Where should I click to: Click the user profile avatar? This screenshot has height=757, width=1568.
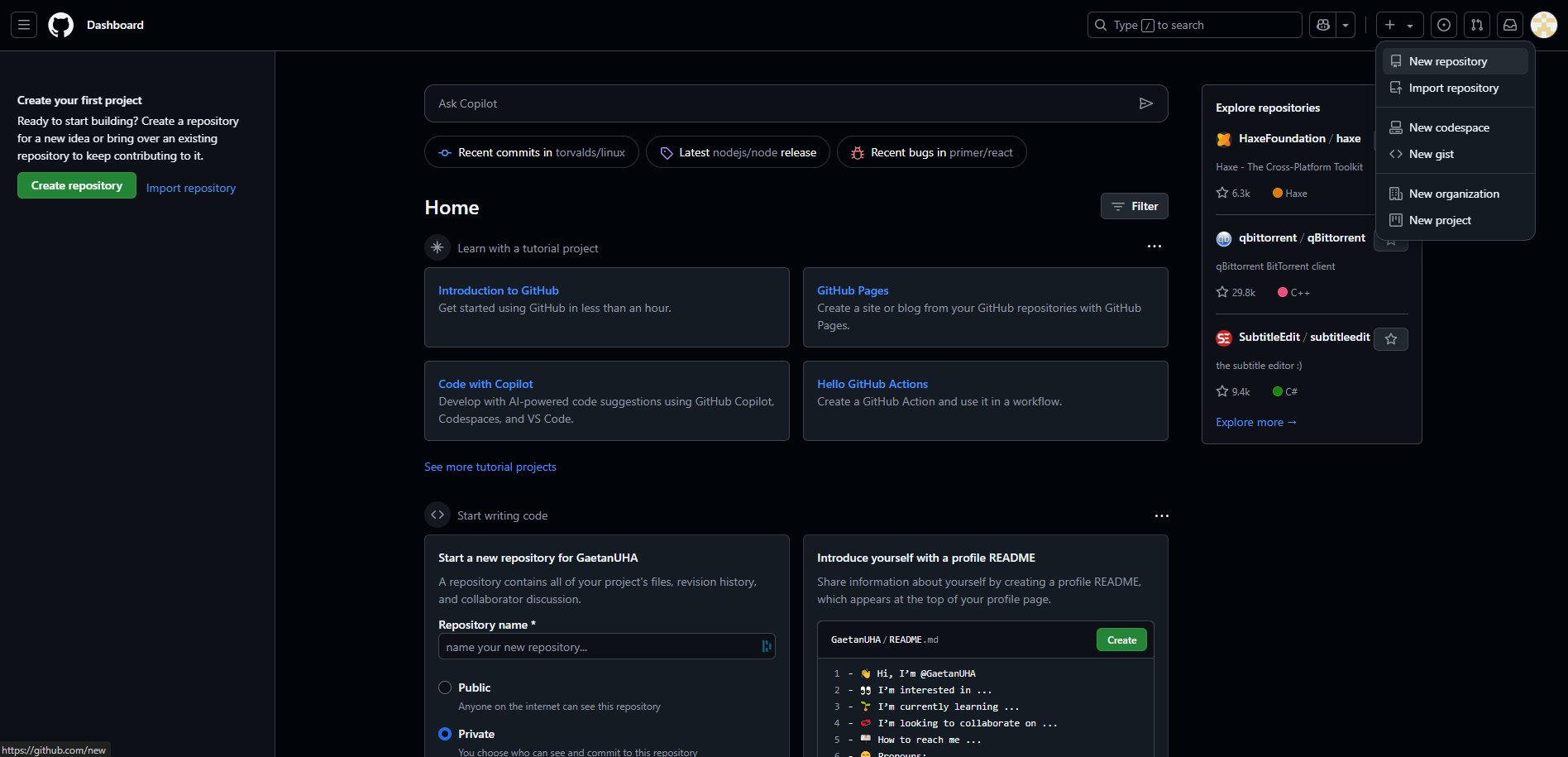tap(1543, 25)
